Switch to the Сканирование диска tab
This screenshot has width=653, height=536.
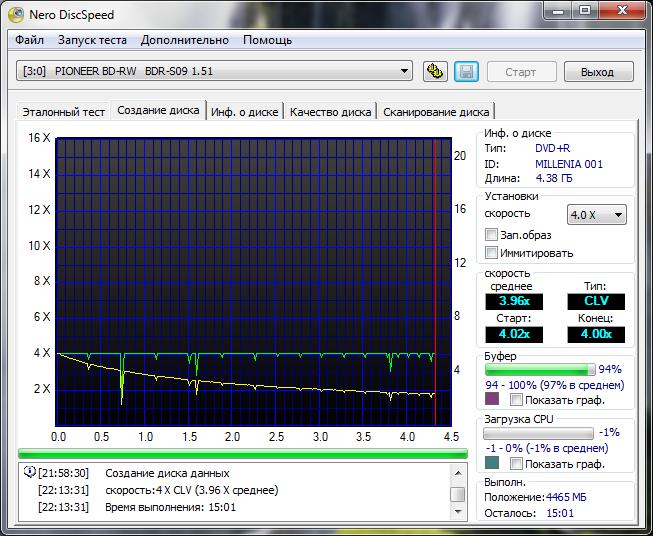436,112
